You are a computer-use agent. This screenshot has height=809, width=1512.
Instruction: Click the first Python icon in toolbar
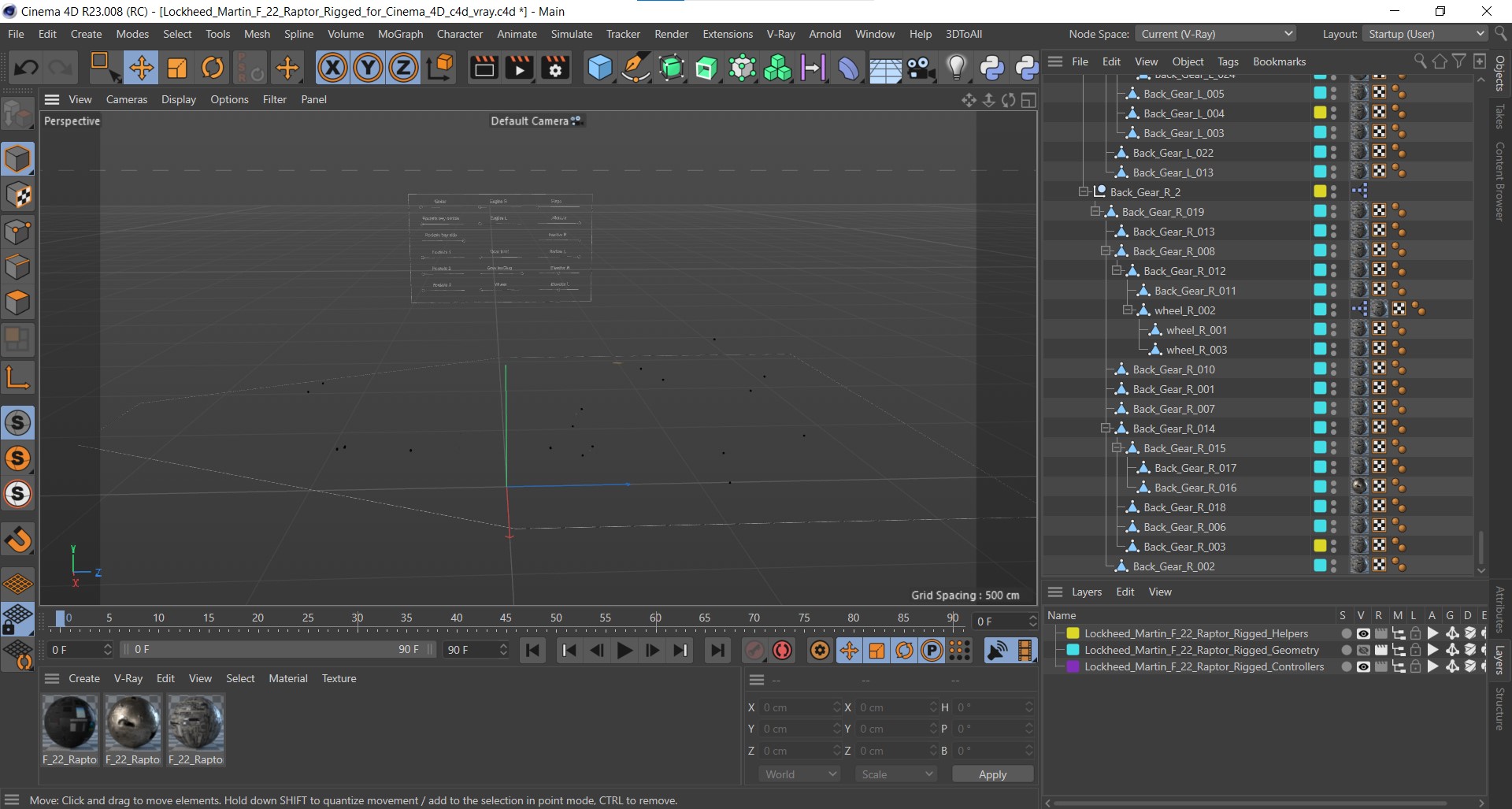point(991,68)
